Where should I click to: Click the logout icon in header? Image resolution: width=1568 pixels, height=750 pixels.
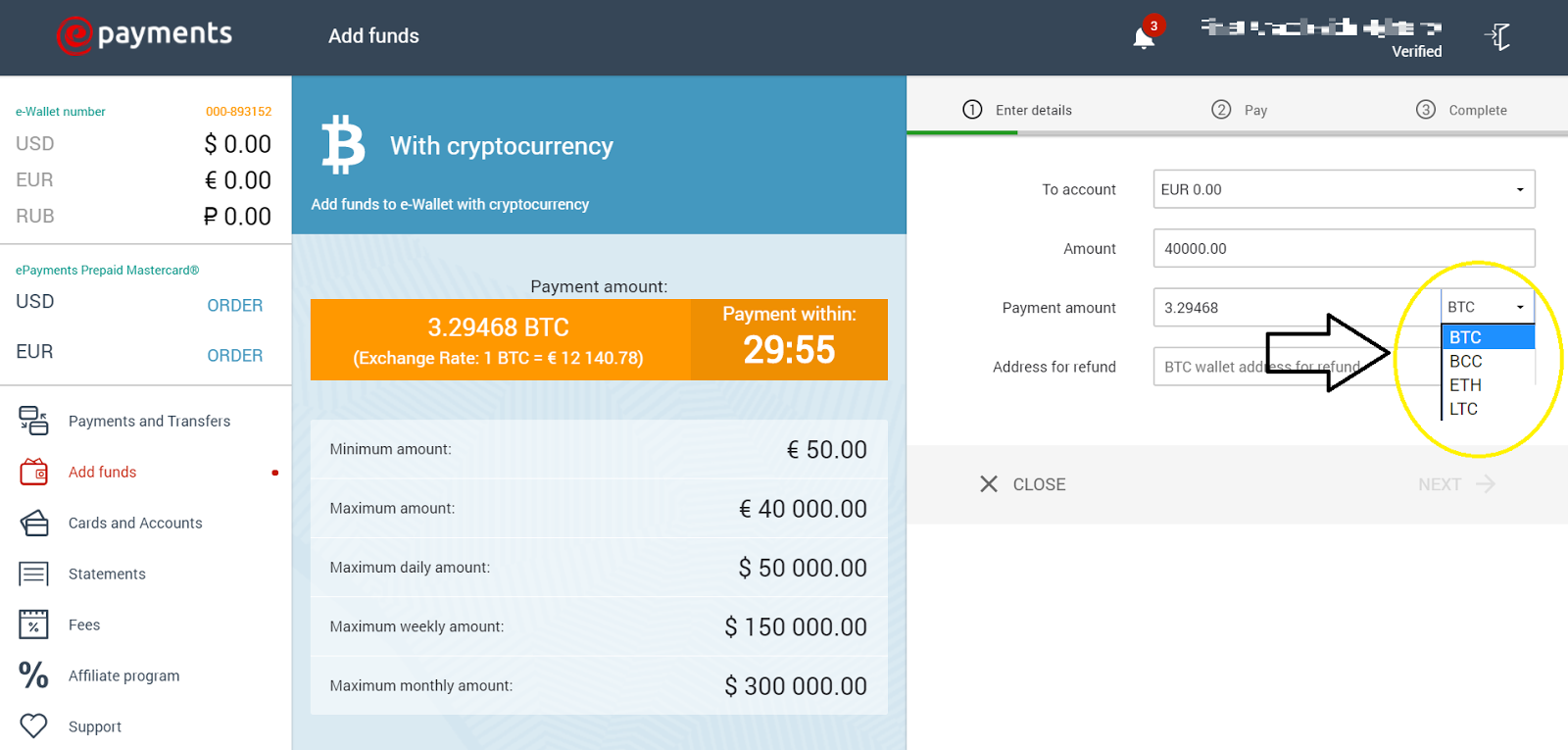[1497, 37]
